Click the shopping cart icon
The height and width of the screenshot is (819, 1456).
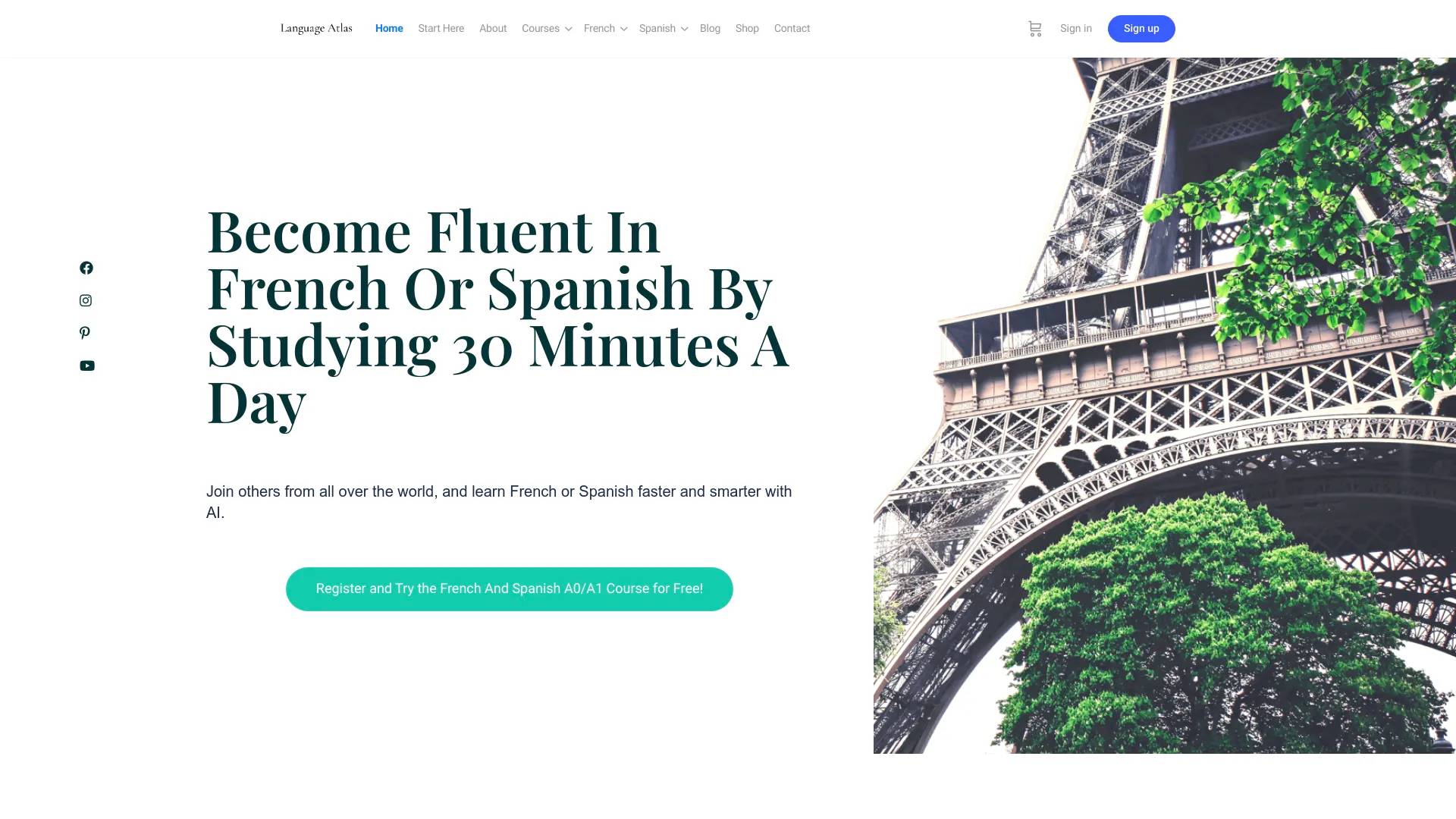tap(1035, 28)
